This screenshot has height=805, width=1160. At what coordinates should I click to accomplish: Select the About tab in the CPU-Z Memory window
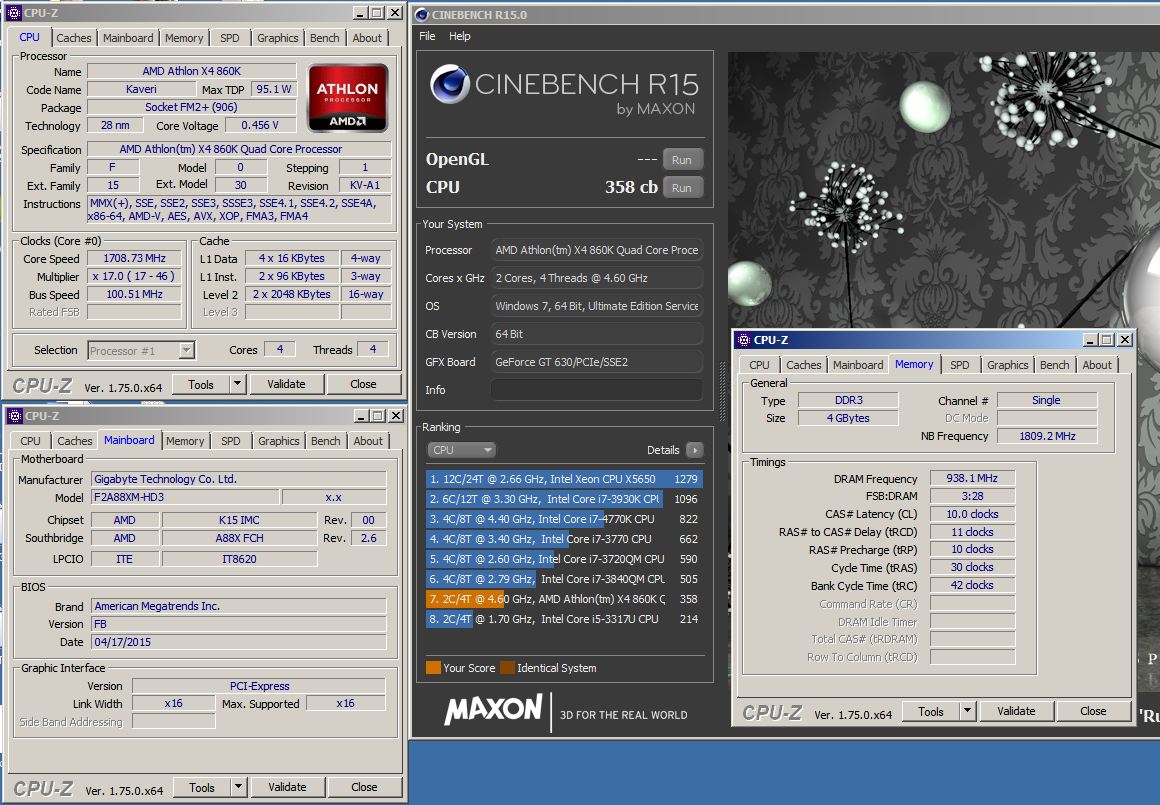[x=1097, y=365]
